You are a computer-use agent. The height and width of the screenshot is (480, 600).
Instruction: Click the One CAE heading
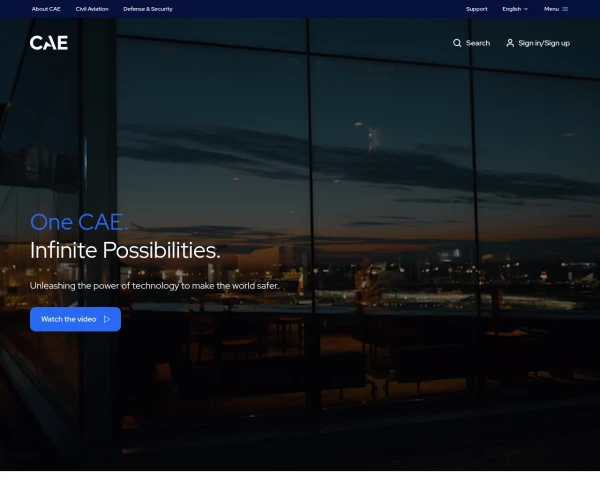point(79,222)
